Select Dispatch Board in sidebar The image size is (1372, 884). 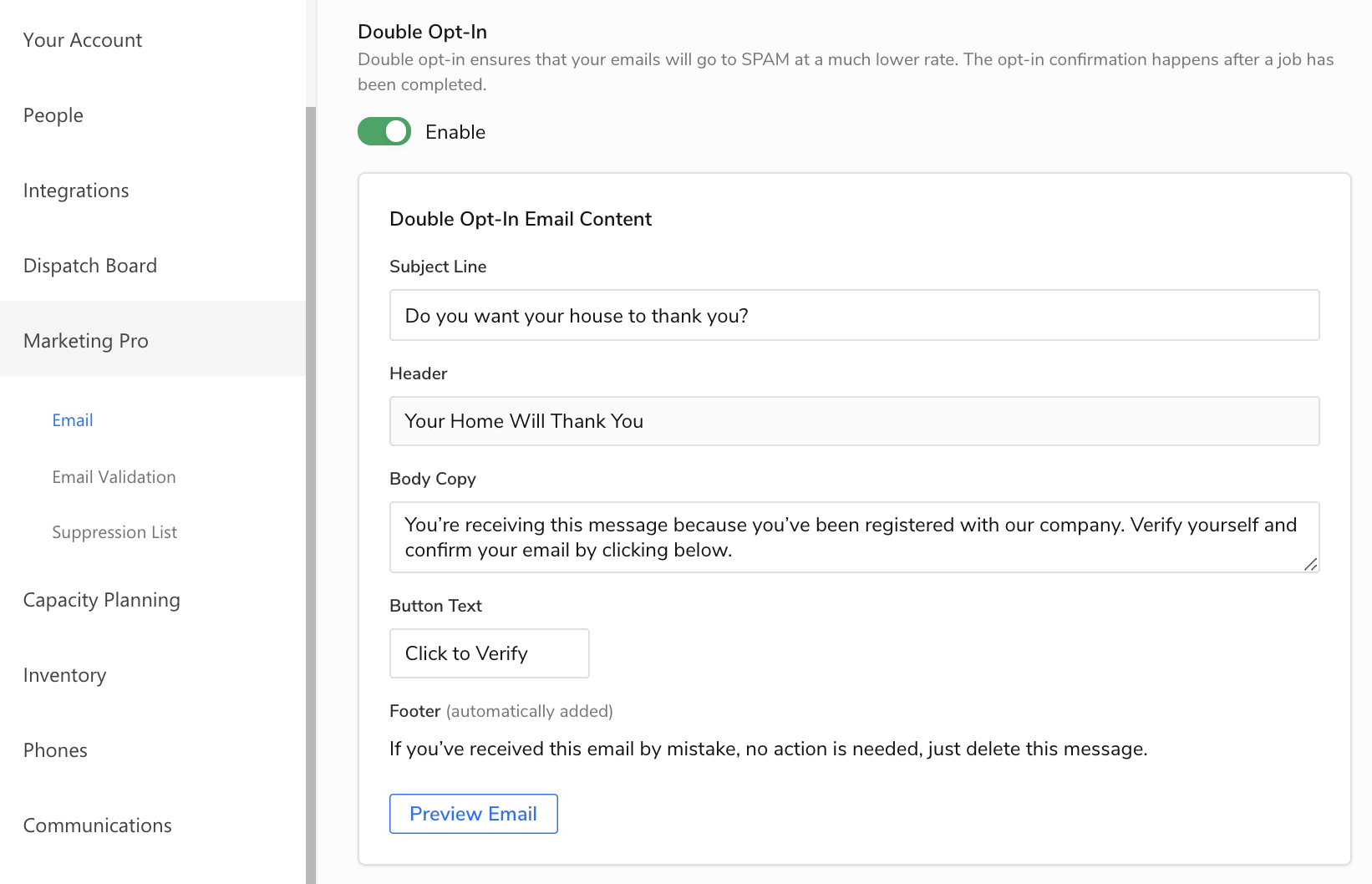pyautogui.click(x=90, y=266)
